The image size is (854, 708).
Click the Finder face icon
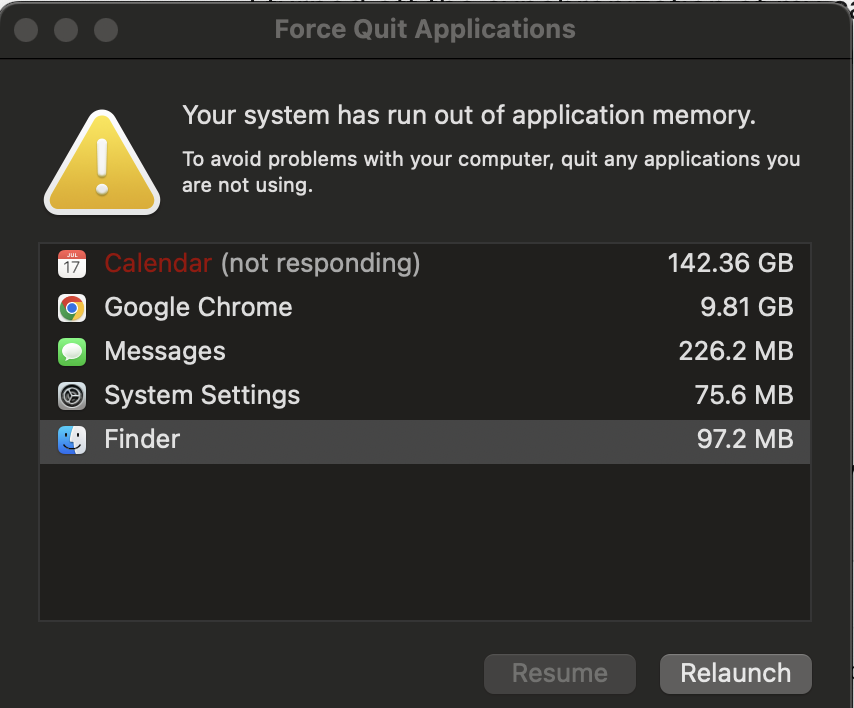[x=72, y=440]
